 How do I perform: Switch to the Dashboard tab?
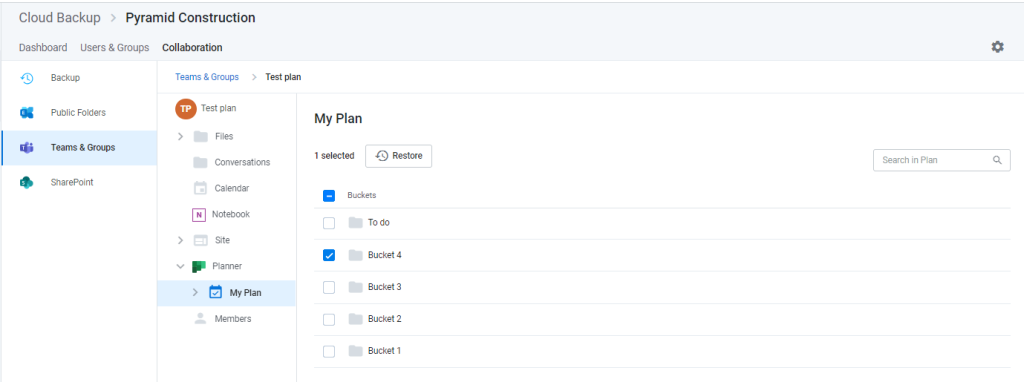(43, 48)
